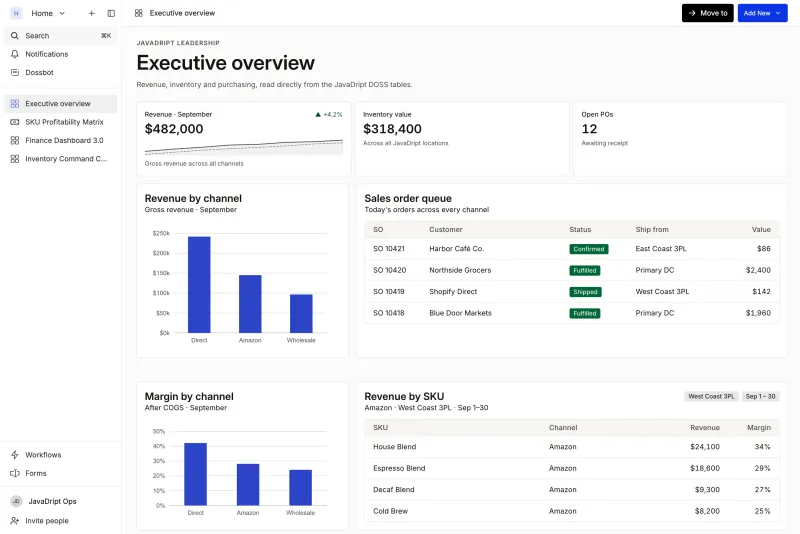Click the Shipped status badge
Screen dimensions: 800x534
585,292
